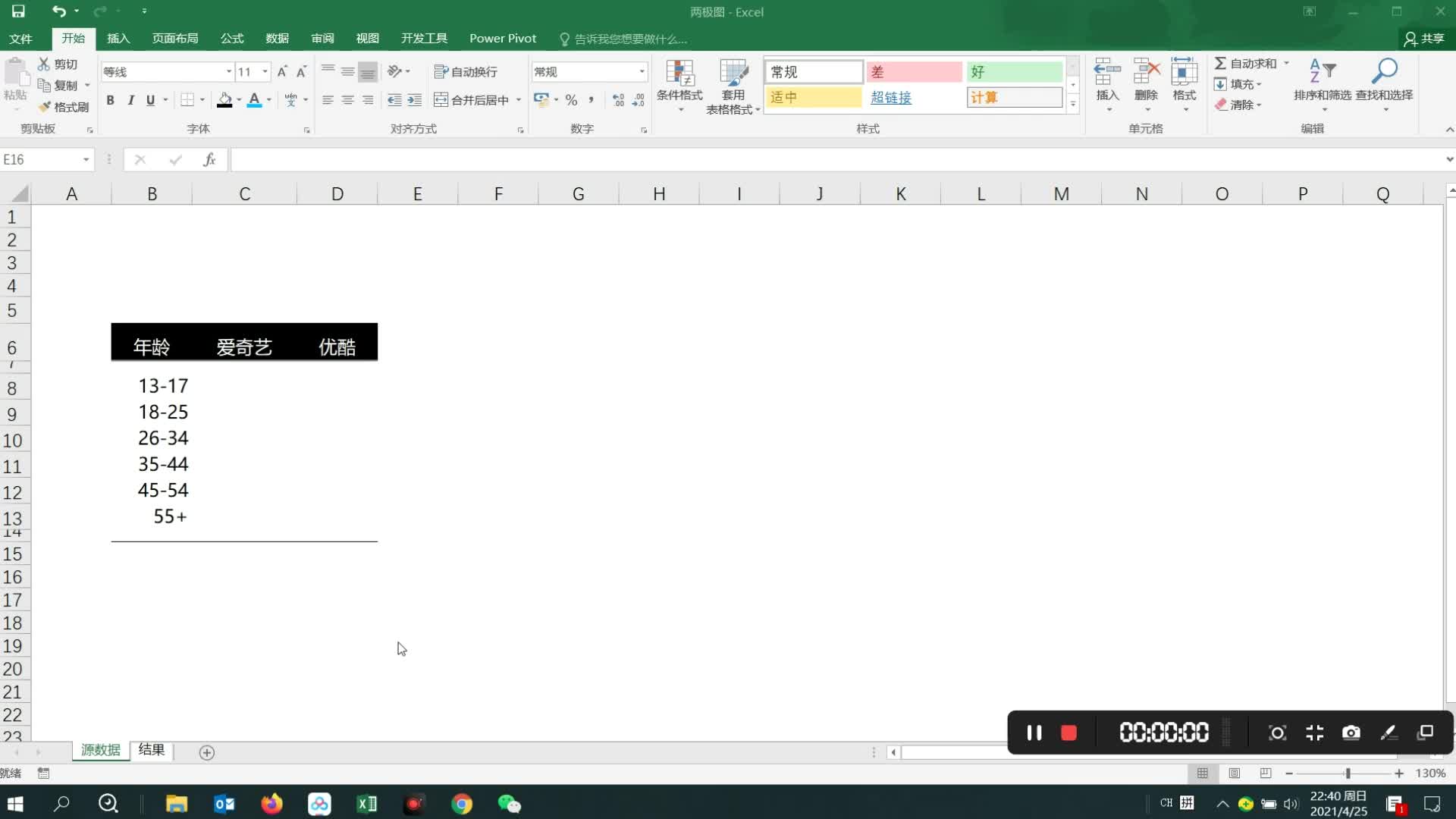Add a new sheet with plus icon

(207, 752)
